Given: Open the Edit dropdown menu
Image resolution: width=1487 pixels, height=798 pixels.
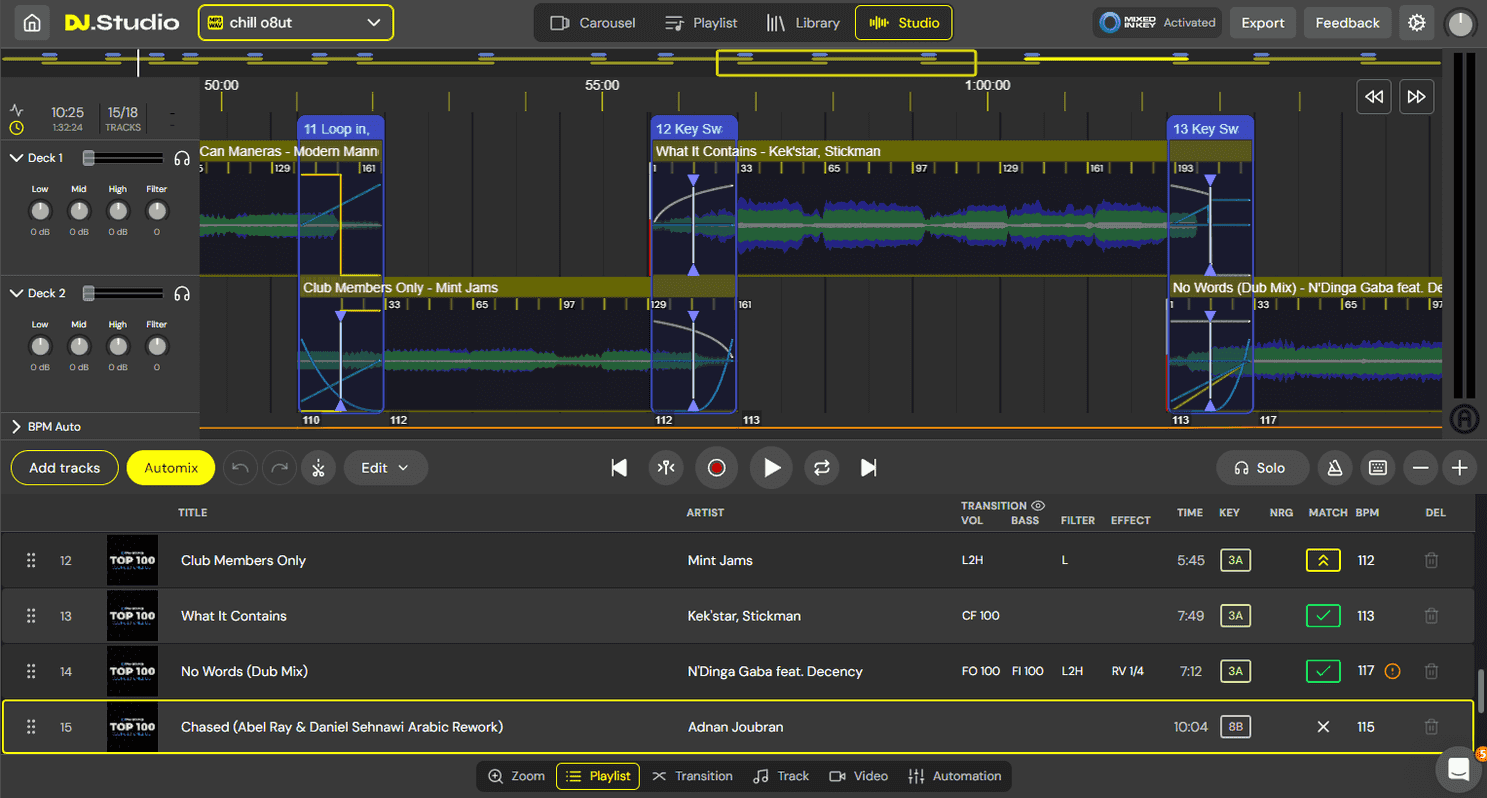Looking at the screenshot, I should point(385,468).
